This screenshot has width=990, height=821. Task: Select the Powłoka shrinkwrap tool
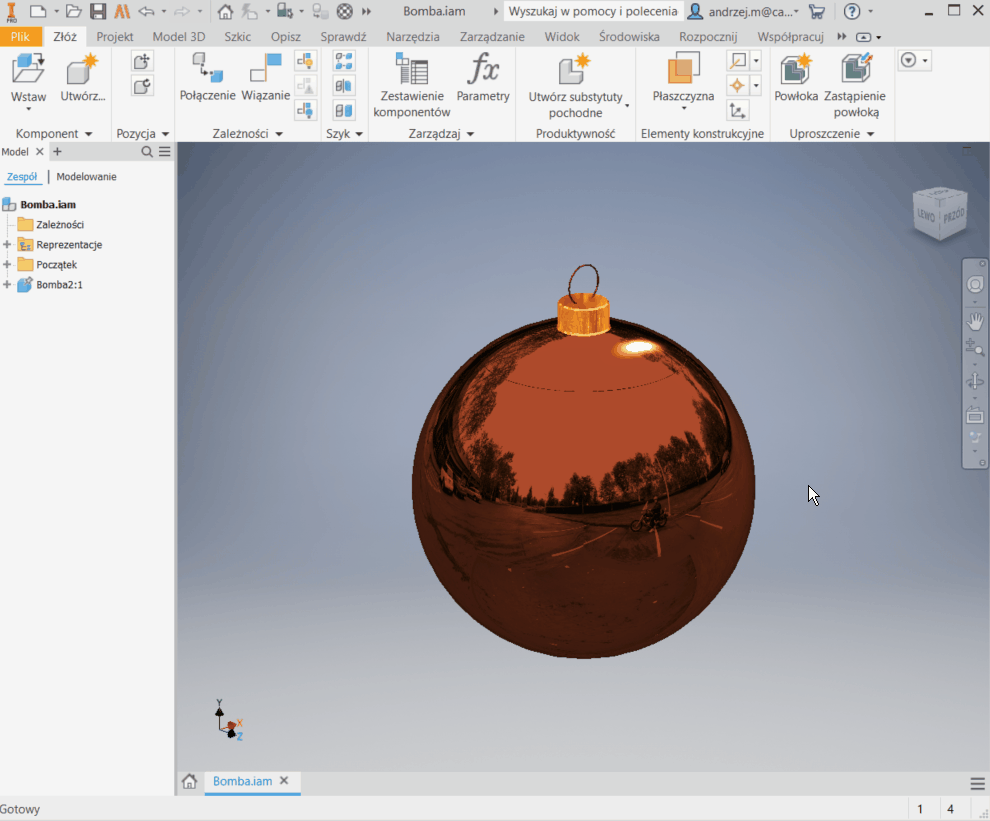click(x=796, y=70)
